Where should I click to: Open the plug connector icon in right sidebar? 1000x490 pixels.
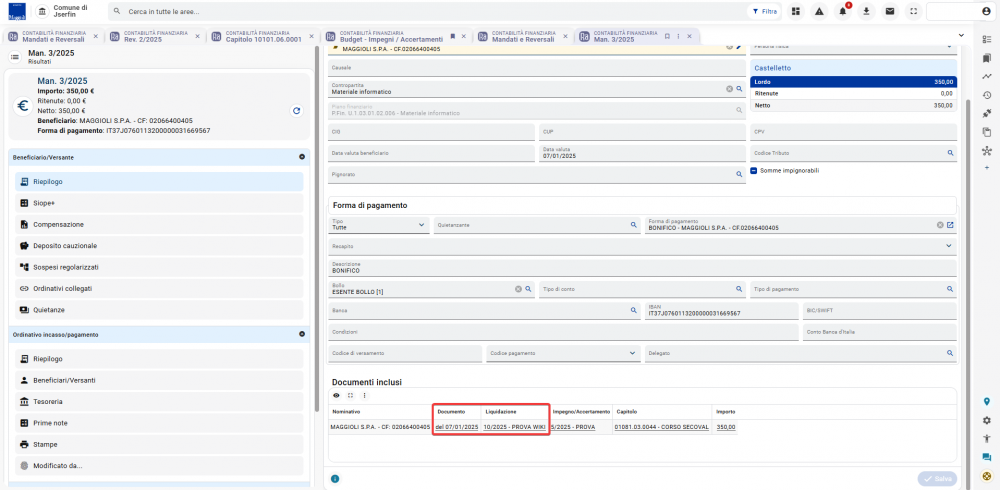[987, 114]
